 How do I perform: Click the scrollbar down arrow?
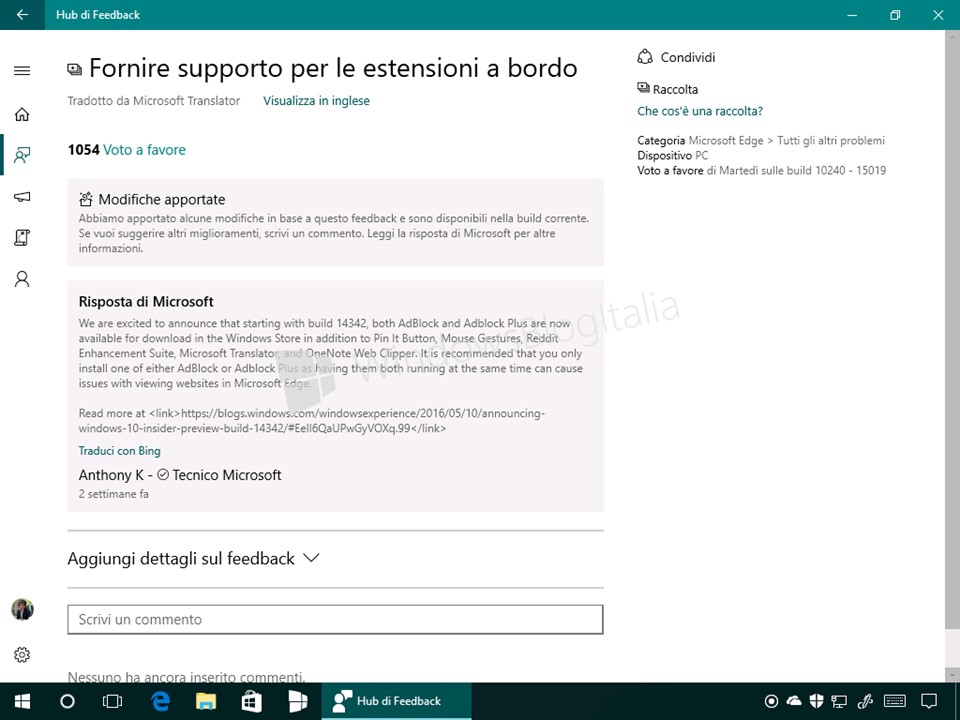point(952,674)
